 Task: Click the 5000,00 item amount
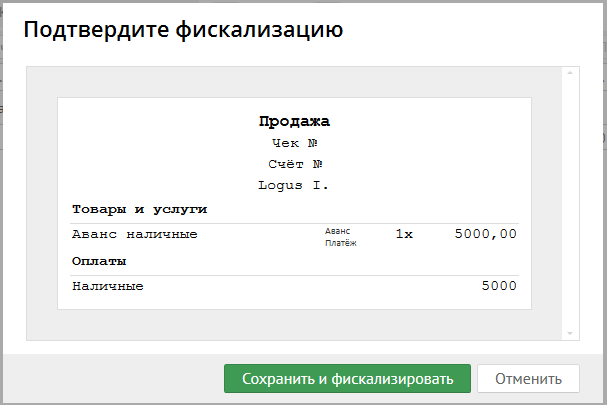(485, 235)
